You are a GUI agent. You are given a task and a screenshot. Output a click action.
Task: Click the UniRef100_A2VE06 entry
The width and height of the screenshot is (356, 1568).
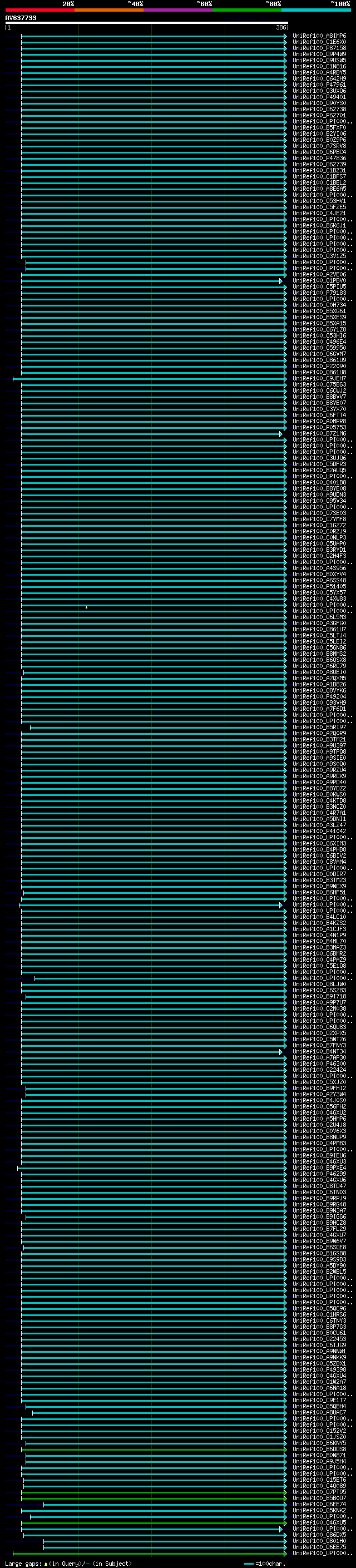(x=319, y=275)
